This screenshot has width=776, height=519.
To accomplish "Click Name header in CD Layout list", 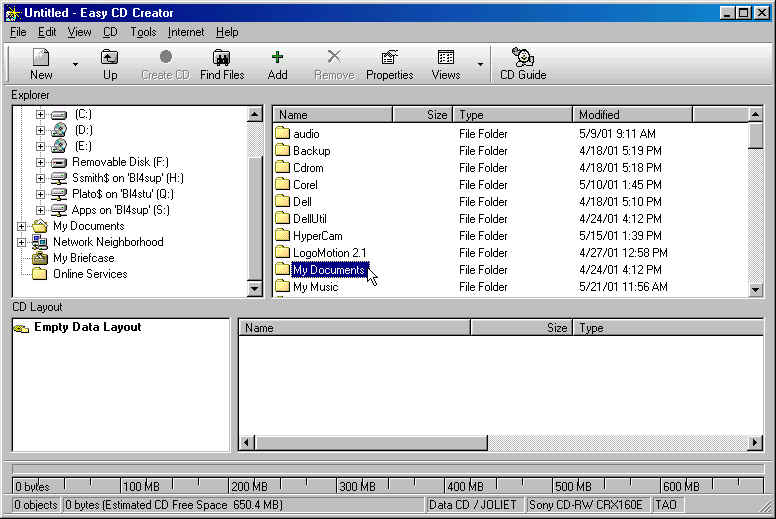I will 355,328.
